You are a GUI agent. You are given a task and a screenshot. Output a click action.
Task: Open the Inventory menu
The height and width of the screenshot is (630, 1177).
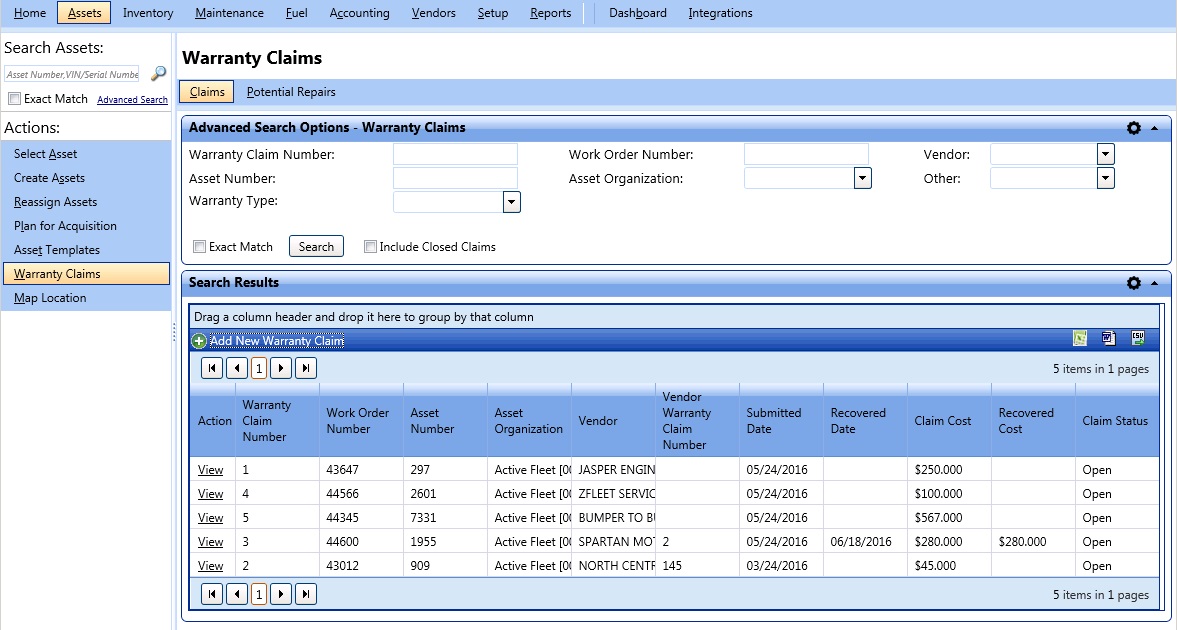(x=148, y=13)
